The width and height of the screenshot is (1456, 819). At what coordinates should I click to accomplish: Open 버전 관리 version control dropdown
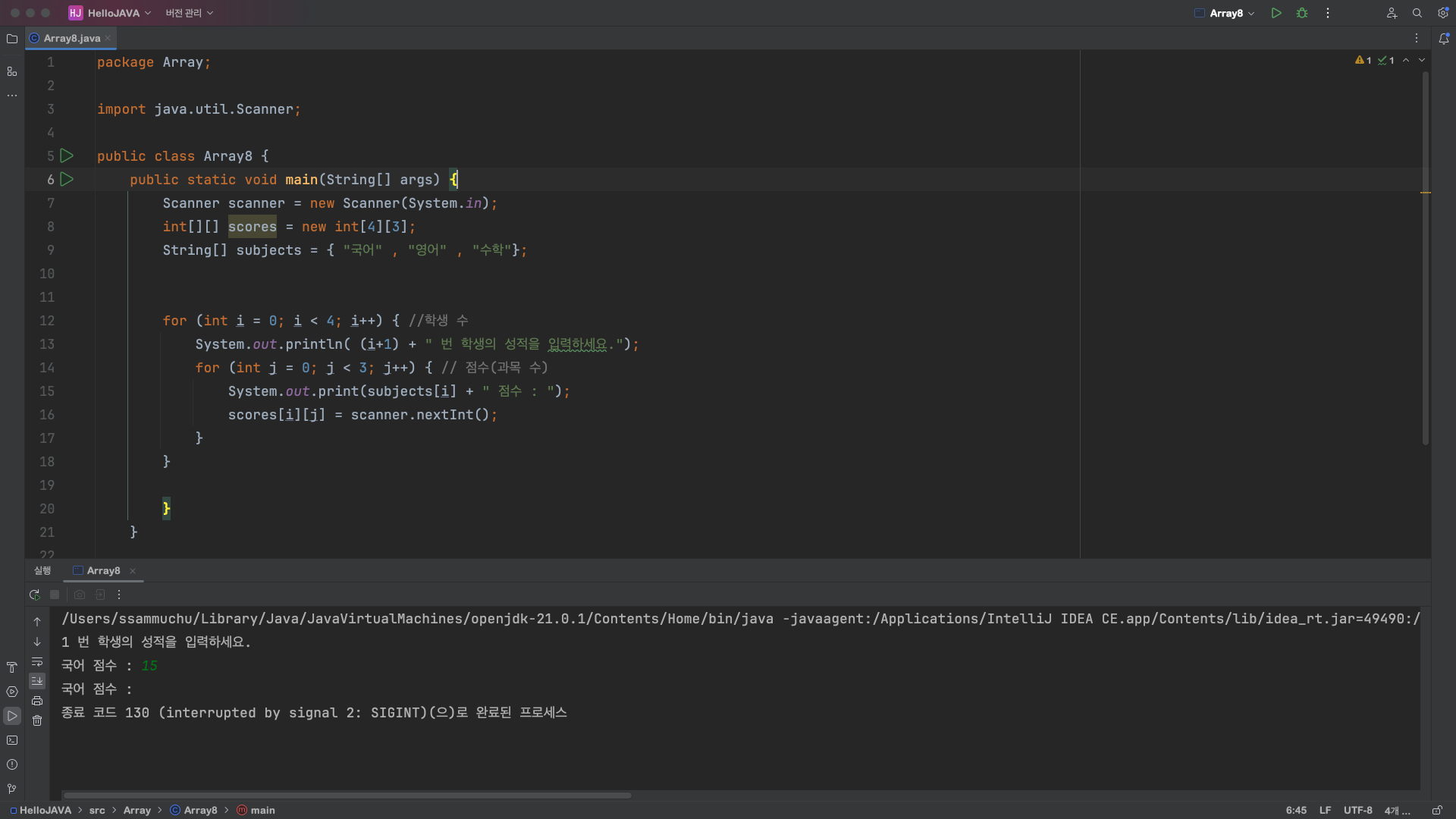190,13
